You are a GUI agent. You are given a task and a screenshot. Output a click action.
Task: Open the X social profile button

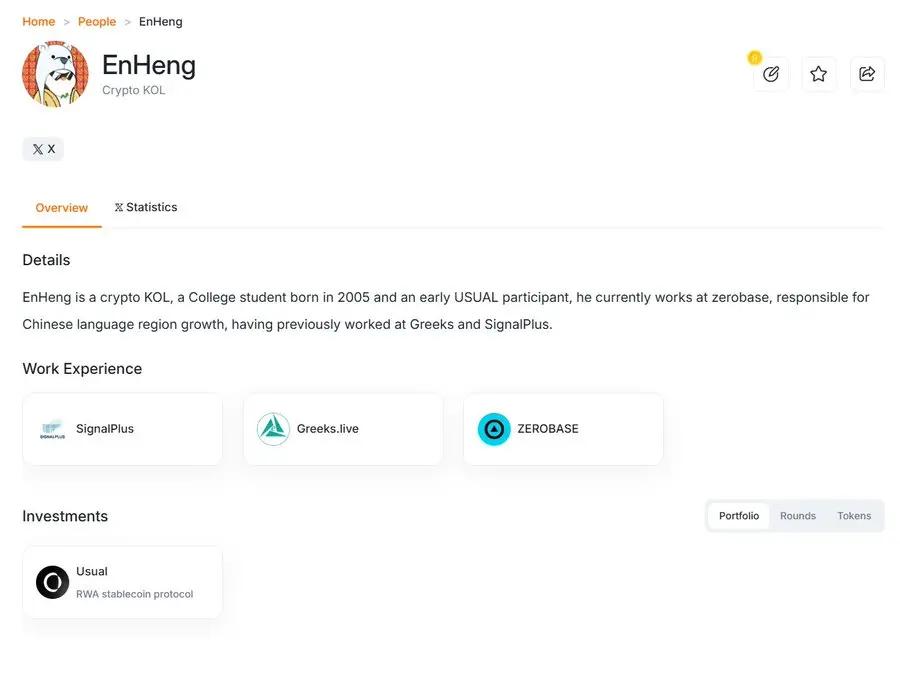coord(43,149)
